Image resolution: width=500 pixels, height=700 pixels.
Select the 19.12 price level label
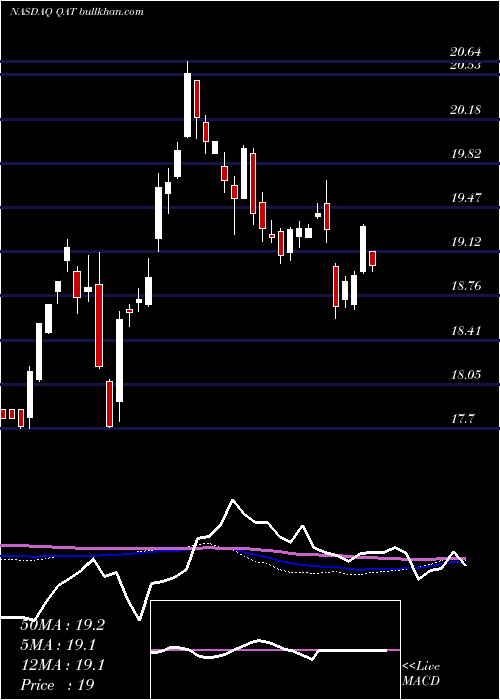click(466, 242)
